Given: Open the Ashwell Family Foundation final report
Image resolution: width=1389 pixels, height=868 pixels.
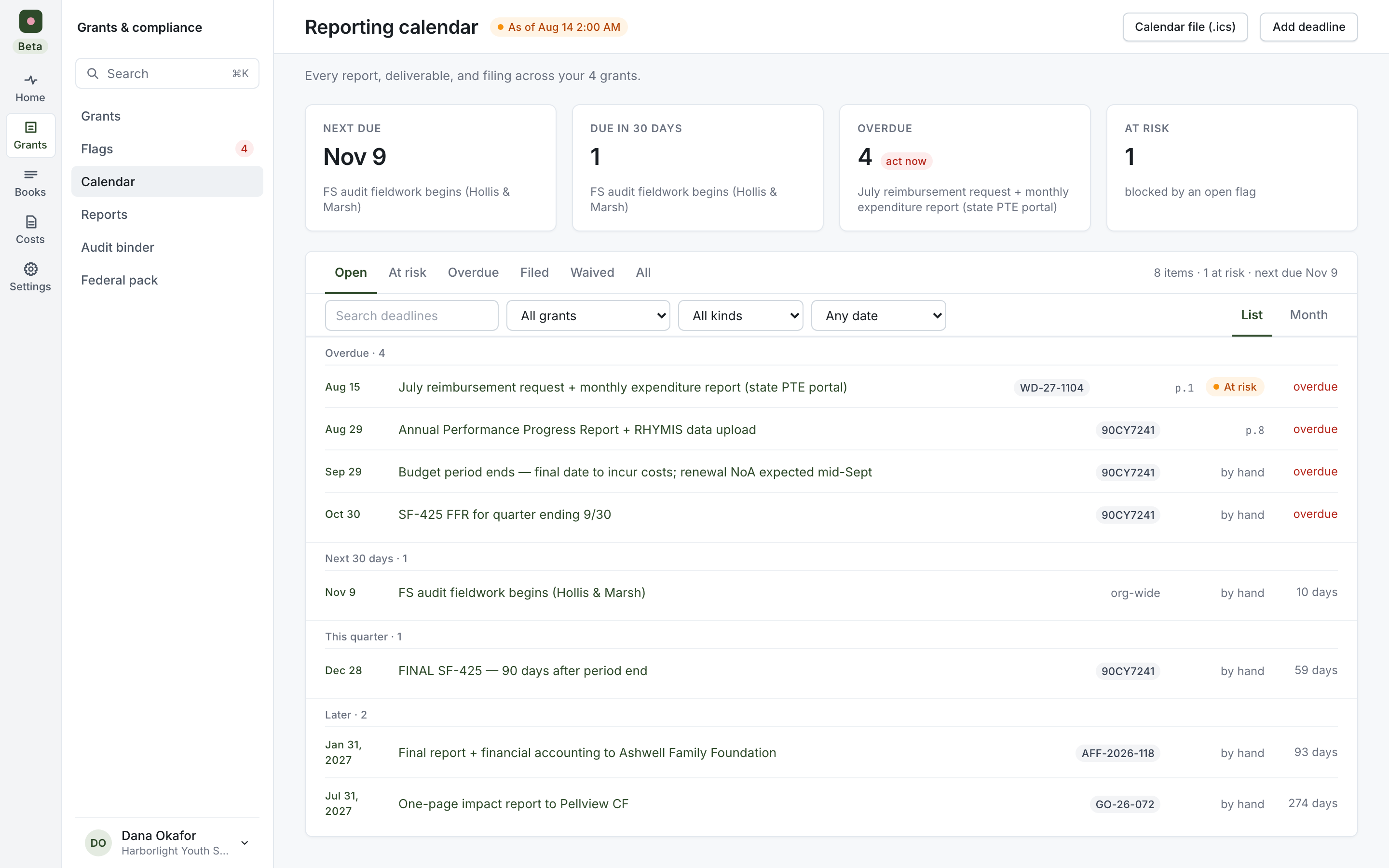Looking at the screenshot, I should point(831,753).
